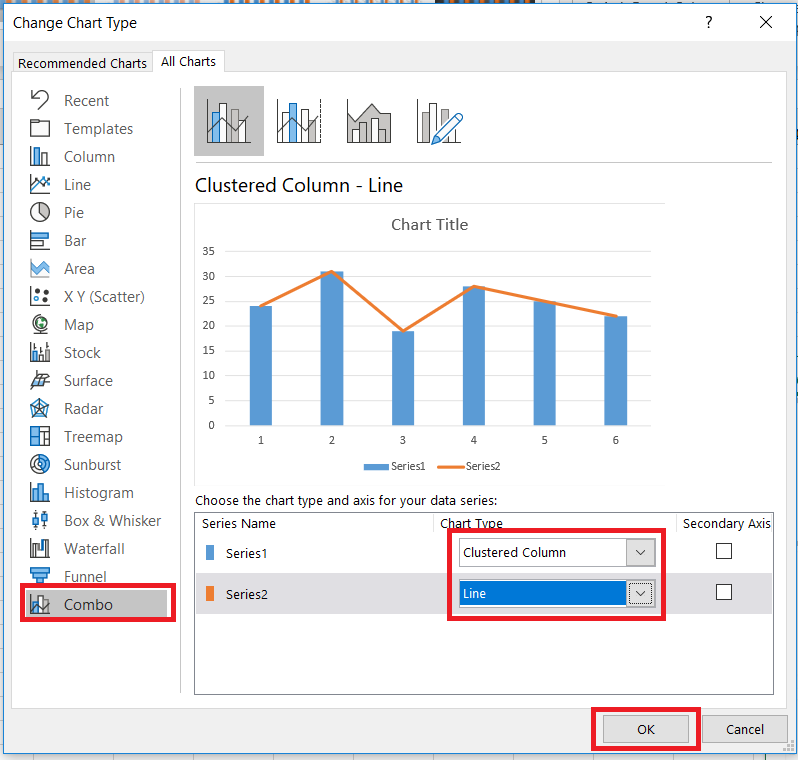Click the Pie chart category icon
Viewport: 798px width, 760px height.
(x=40, y=212)
